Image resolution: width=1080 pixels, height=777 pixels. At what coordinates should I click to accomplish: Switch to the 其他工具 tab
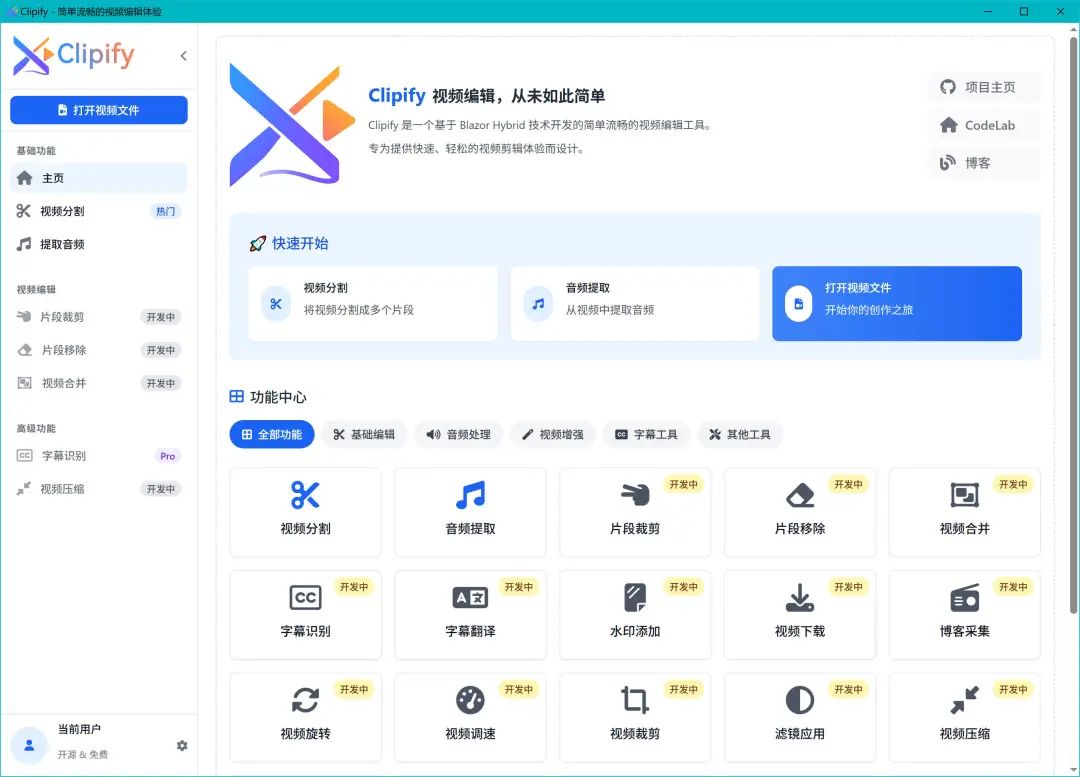click(x=740, y=435)
